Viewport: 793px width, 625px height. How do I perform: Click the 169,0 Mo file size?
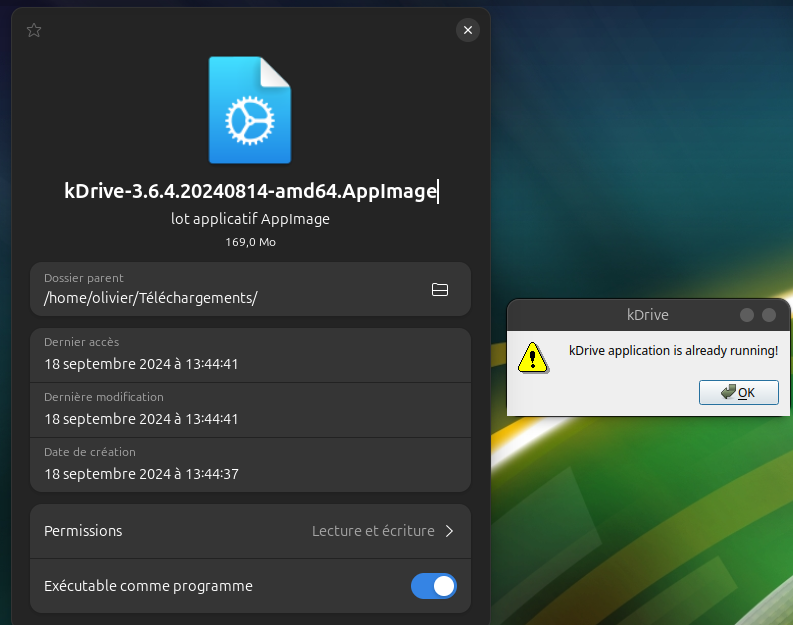[250, 242]
